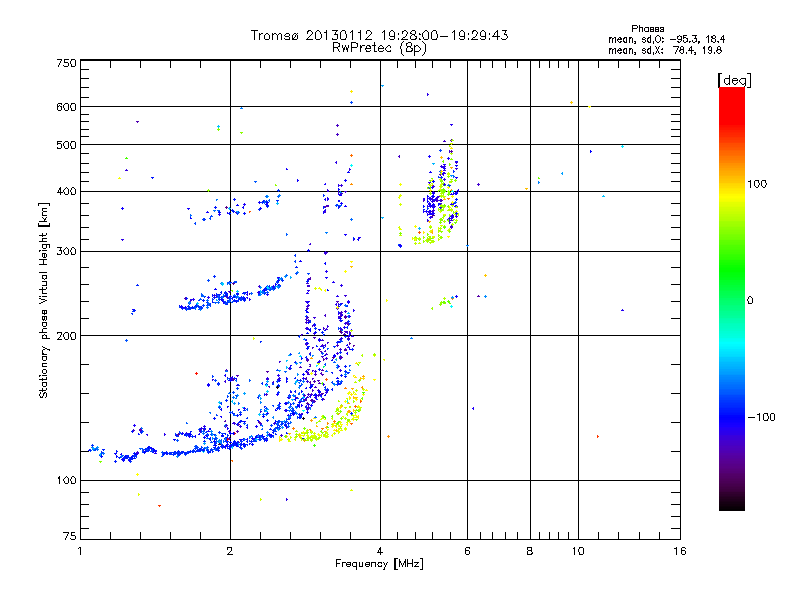Screen dimensions: 800x600
Task: Click the 200 y-axis tick label
Action: pyautogui.click(x=66, y=336)
